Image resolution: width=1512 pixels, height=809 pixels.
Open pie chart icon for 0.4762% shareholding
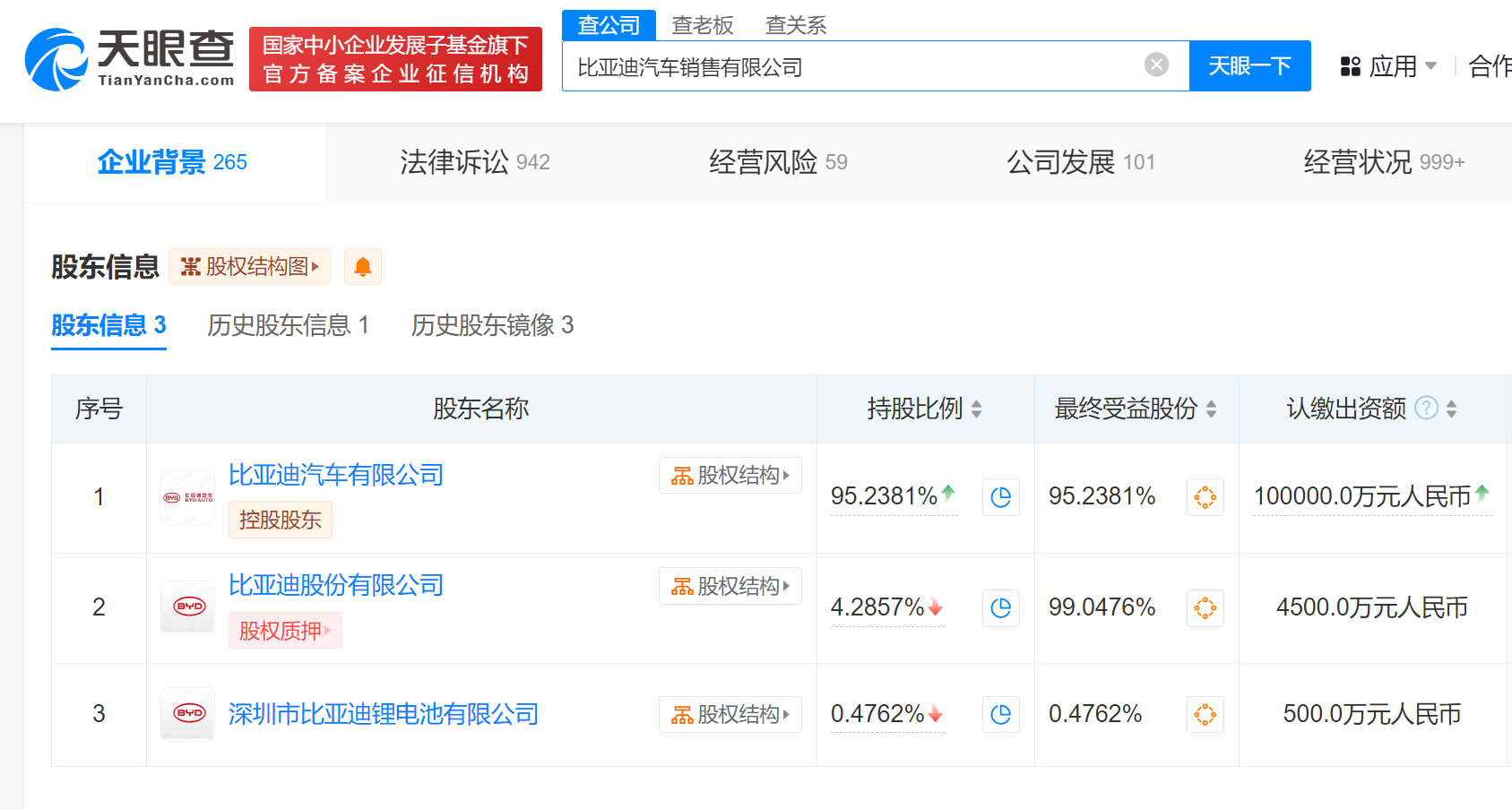pyautogui.click(x=1000, y=715)
